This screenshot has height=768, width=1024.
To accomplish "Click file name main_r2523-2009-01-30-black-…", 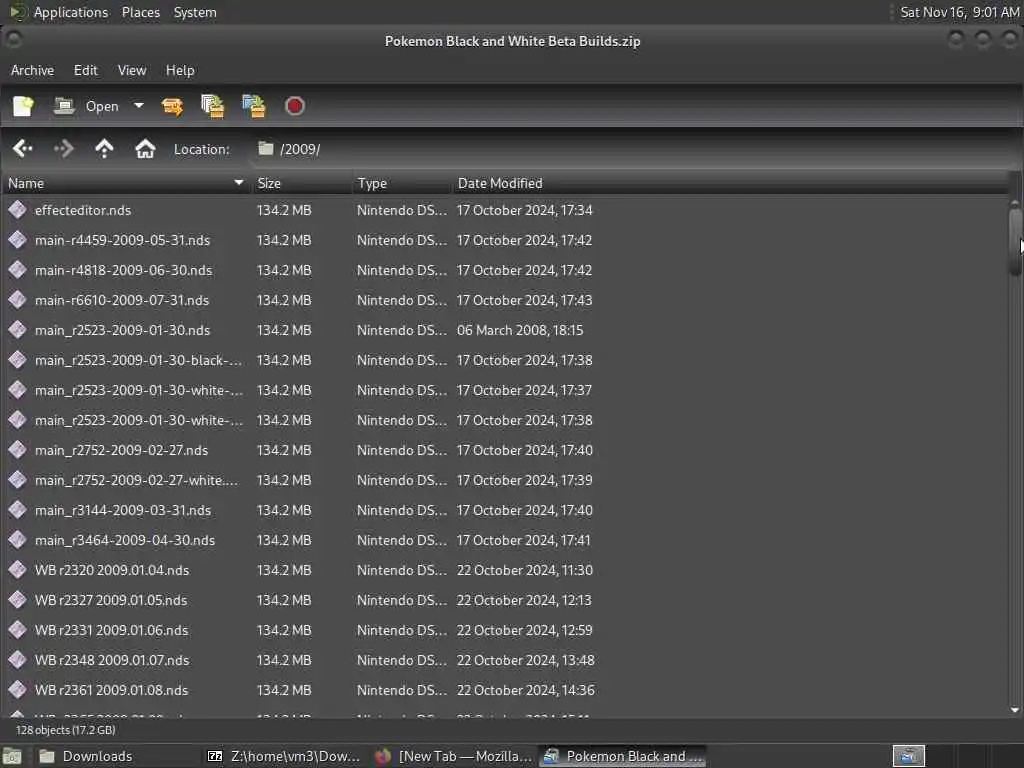I will (138, 360).
